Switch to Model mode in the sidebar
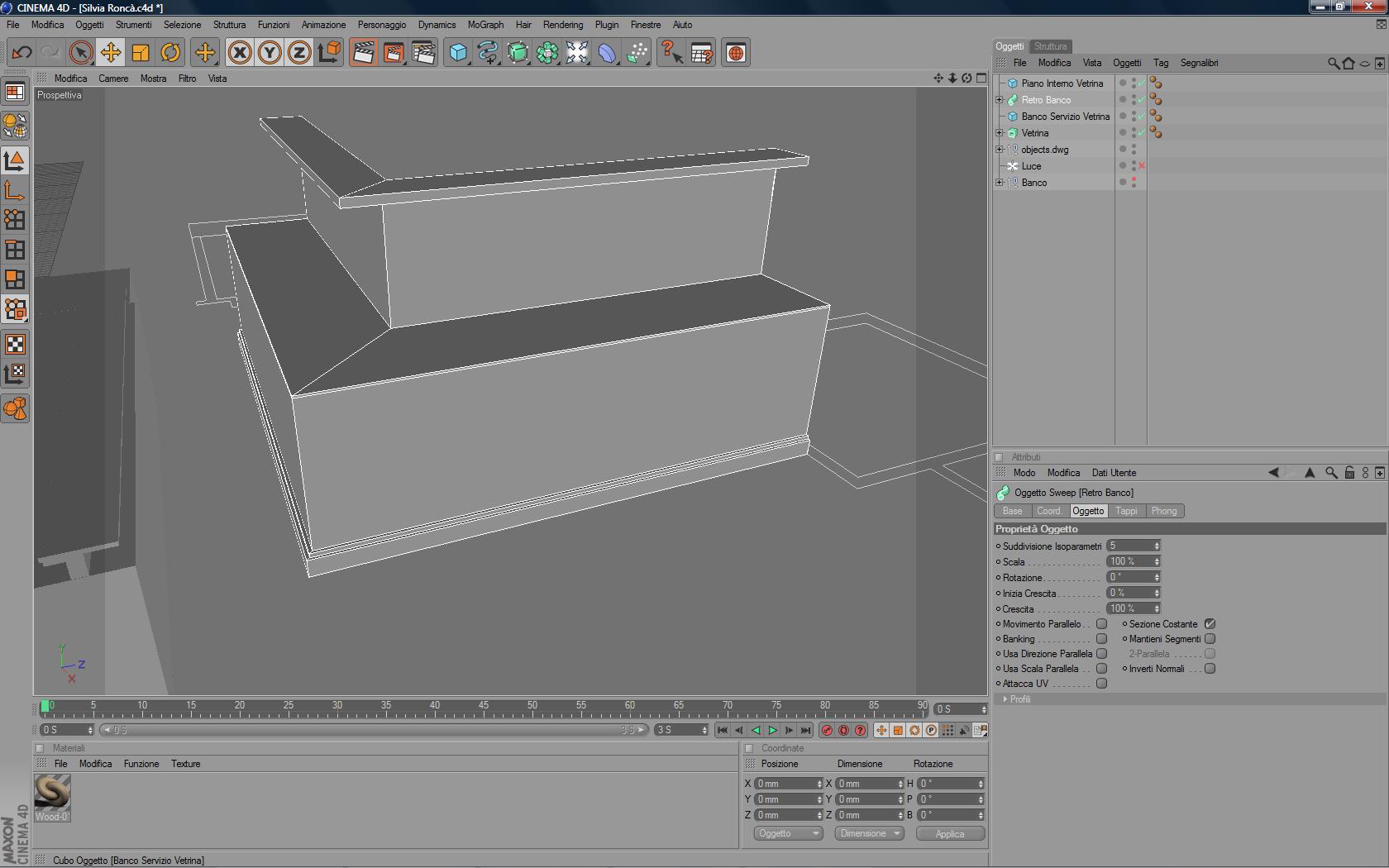Screen dimensions: 1389x868 (15, 160)
